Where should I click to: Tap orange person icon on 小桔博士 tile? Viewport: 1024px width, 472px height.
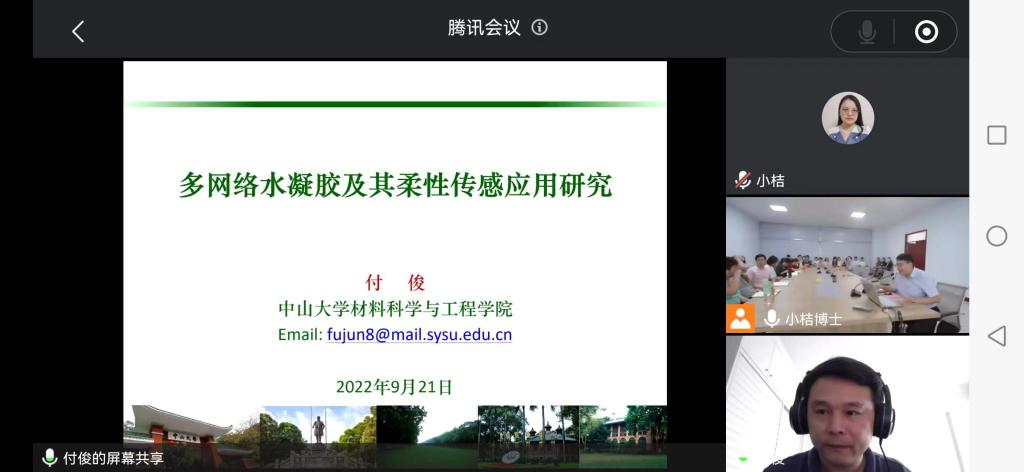click(741, 318)
